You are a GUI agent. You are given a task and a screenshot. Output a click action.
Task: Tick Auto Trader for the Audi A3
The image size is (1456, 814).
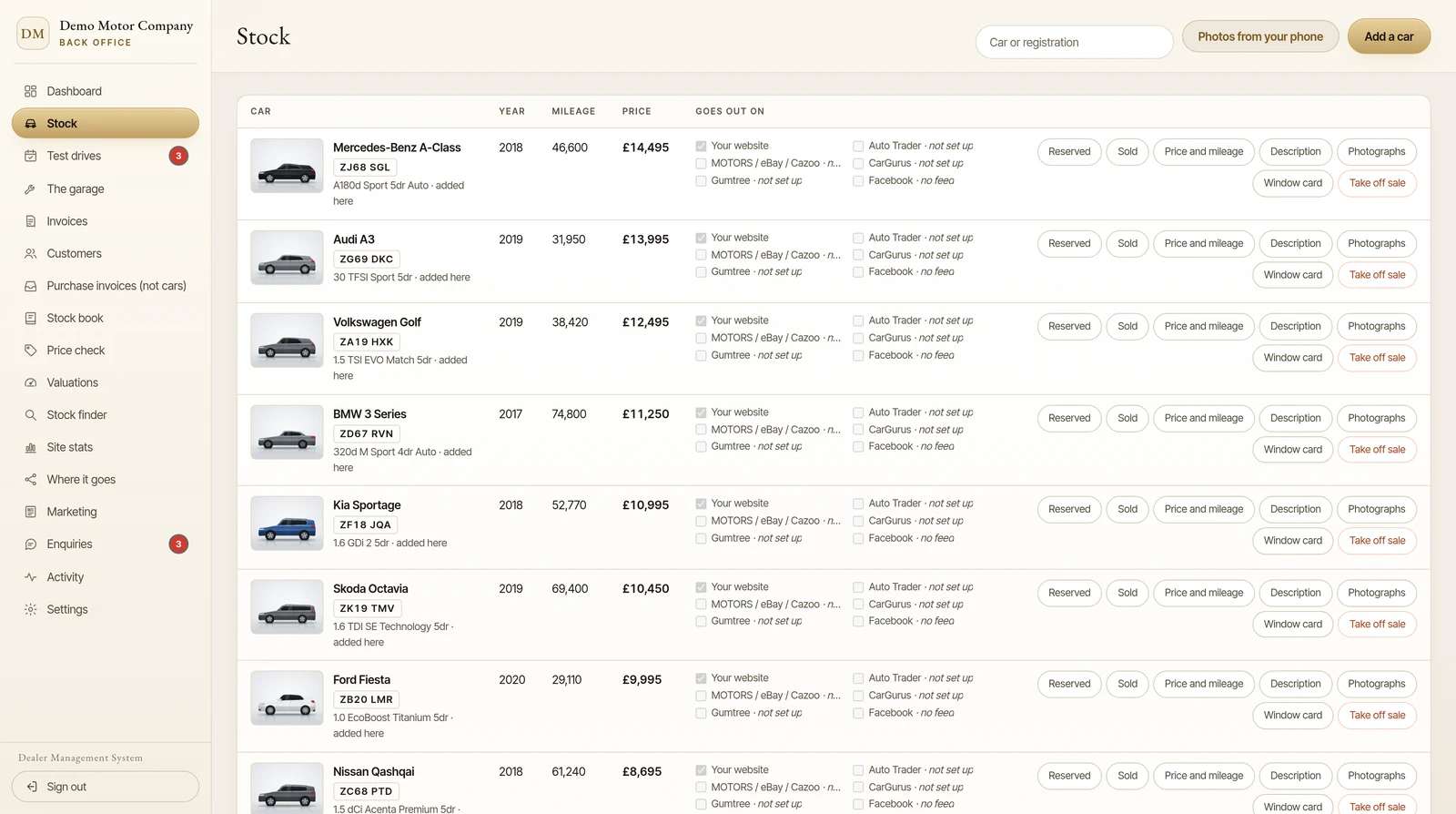[x=858, y=239]
